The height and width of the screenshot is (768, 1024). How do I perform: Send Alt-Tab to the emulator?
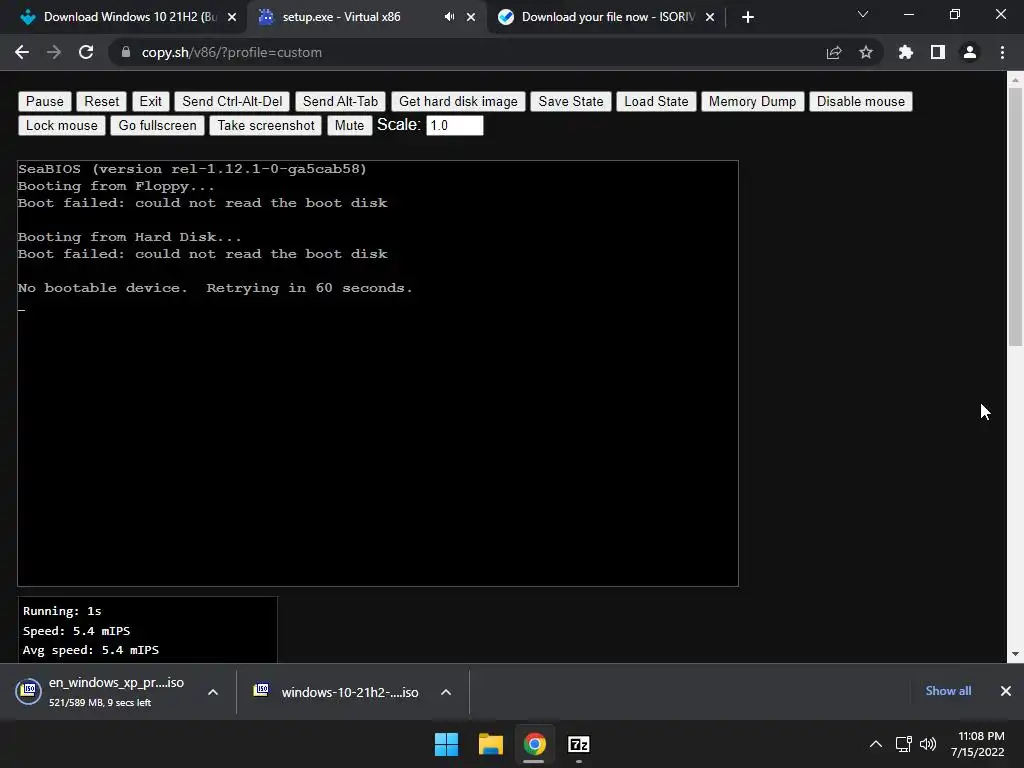pyautogui.click(x=340, y=101)
